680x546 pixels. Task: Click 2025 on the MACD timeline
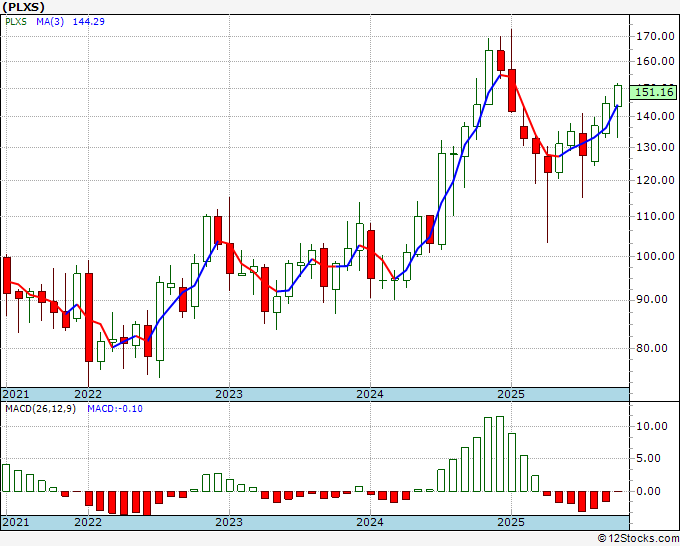(511, 522)
